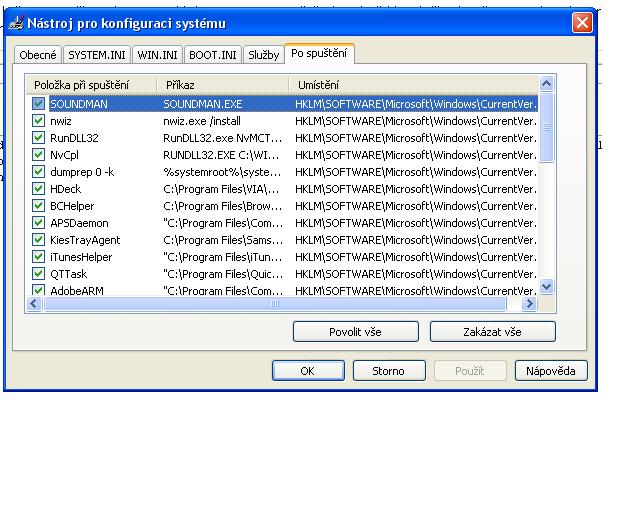Select the %systemroot%\syste command cell
The height and width of the screenshot is (512, 640).
tap(222, 172)
